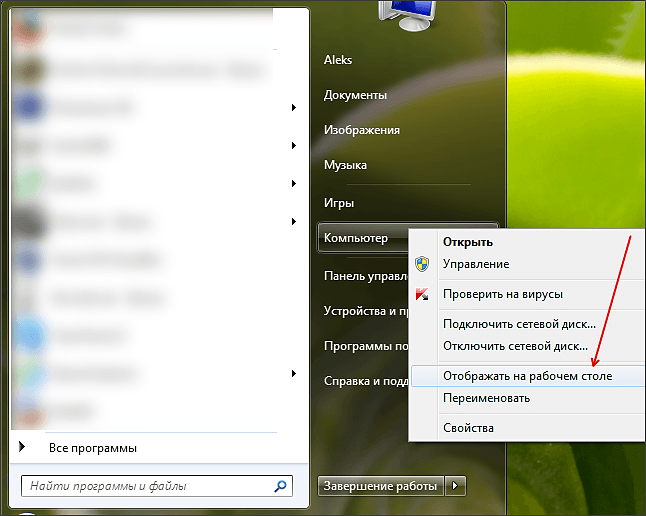Select Отключить сетевой диск...
This screenshot has width=646, height=516.
515,346
